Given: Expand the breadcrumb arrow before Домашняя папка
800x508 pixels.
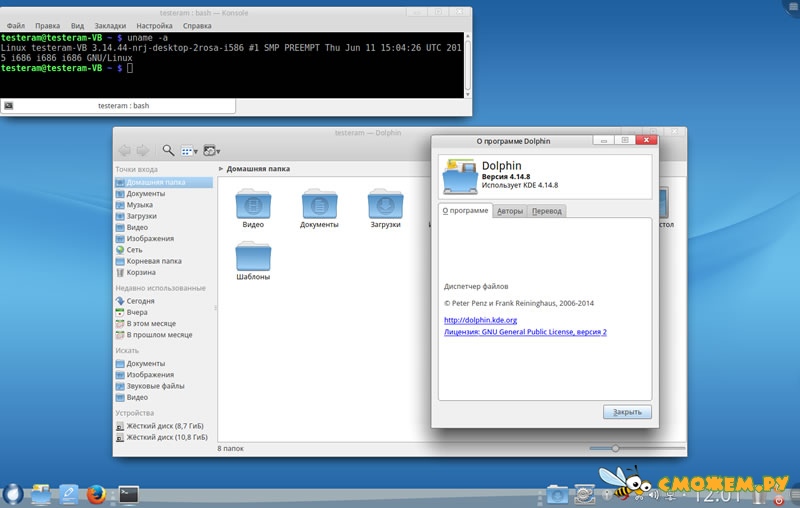Looking at the screenshot, I should [x=221, y=168].
